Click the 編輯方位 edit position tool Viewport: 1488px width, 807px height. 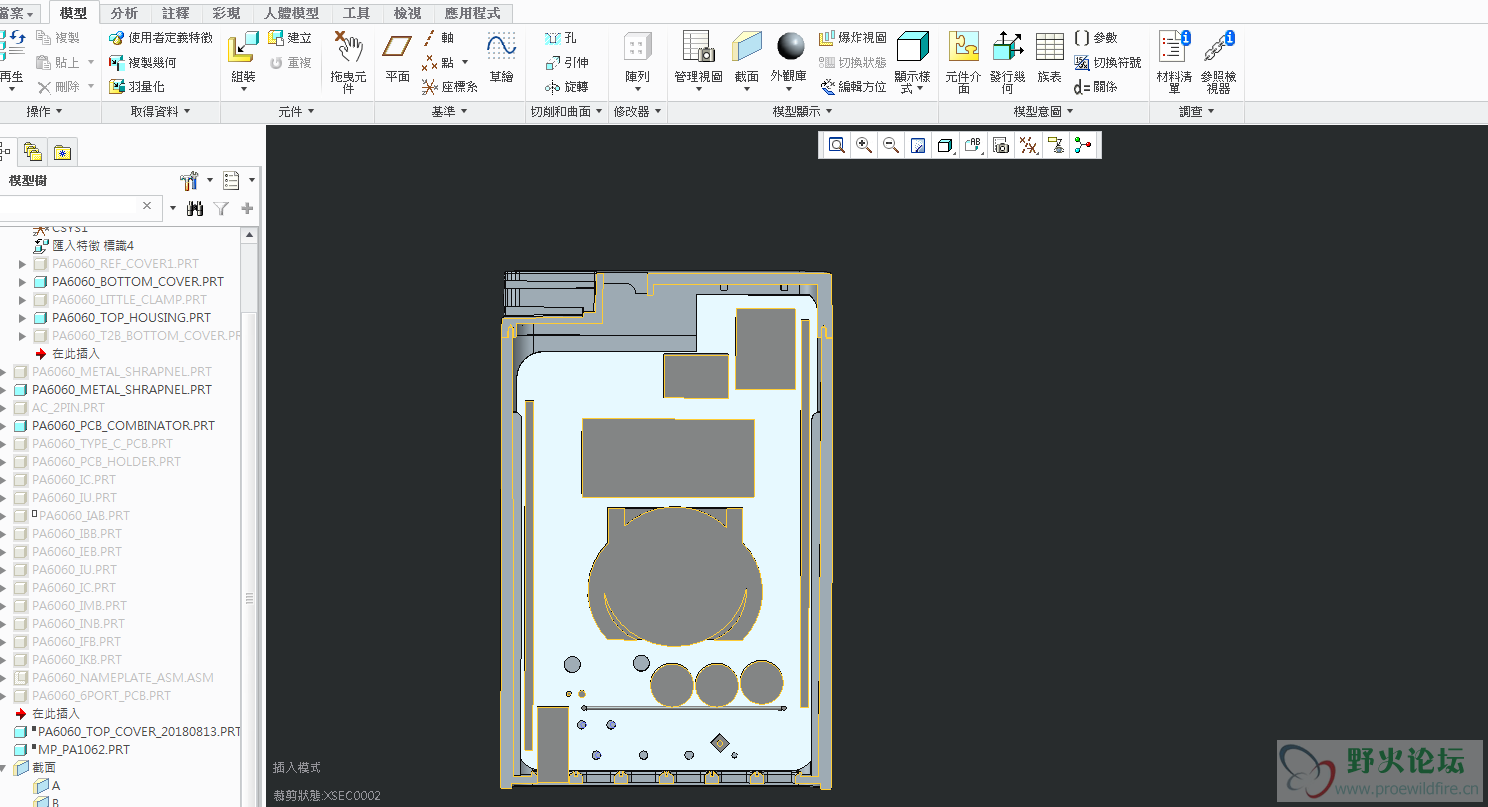(x=853, y=87)
